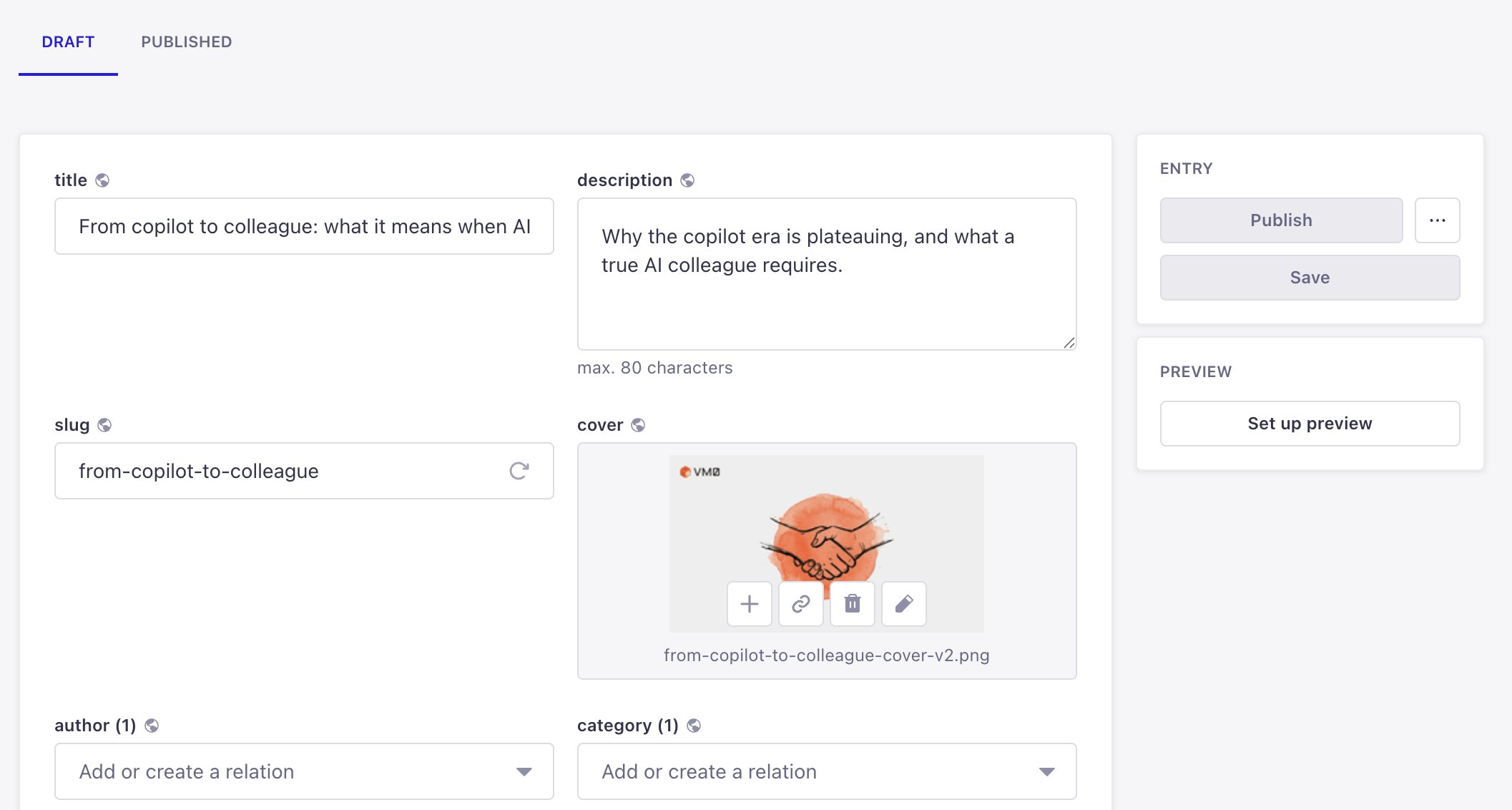Switch to the PUBLISHED tab

click(187, 42)
